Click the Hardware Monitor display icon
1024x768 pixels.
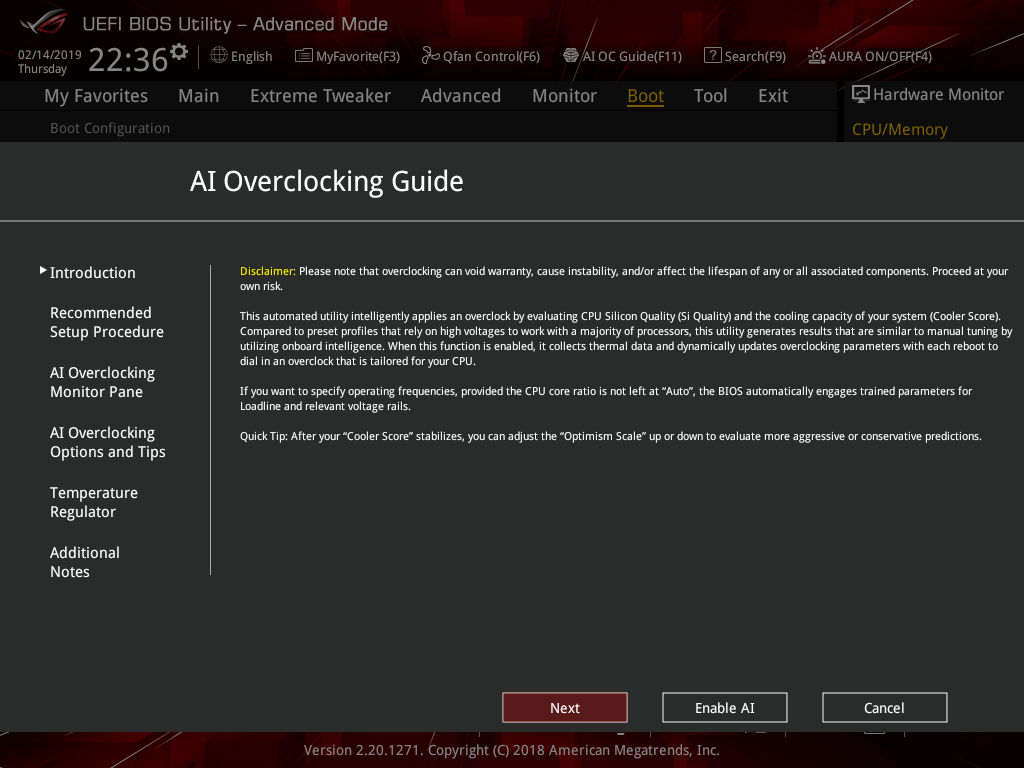[861, 94]
